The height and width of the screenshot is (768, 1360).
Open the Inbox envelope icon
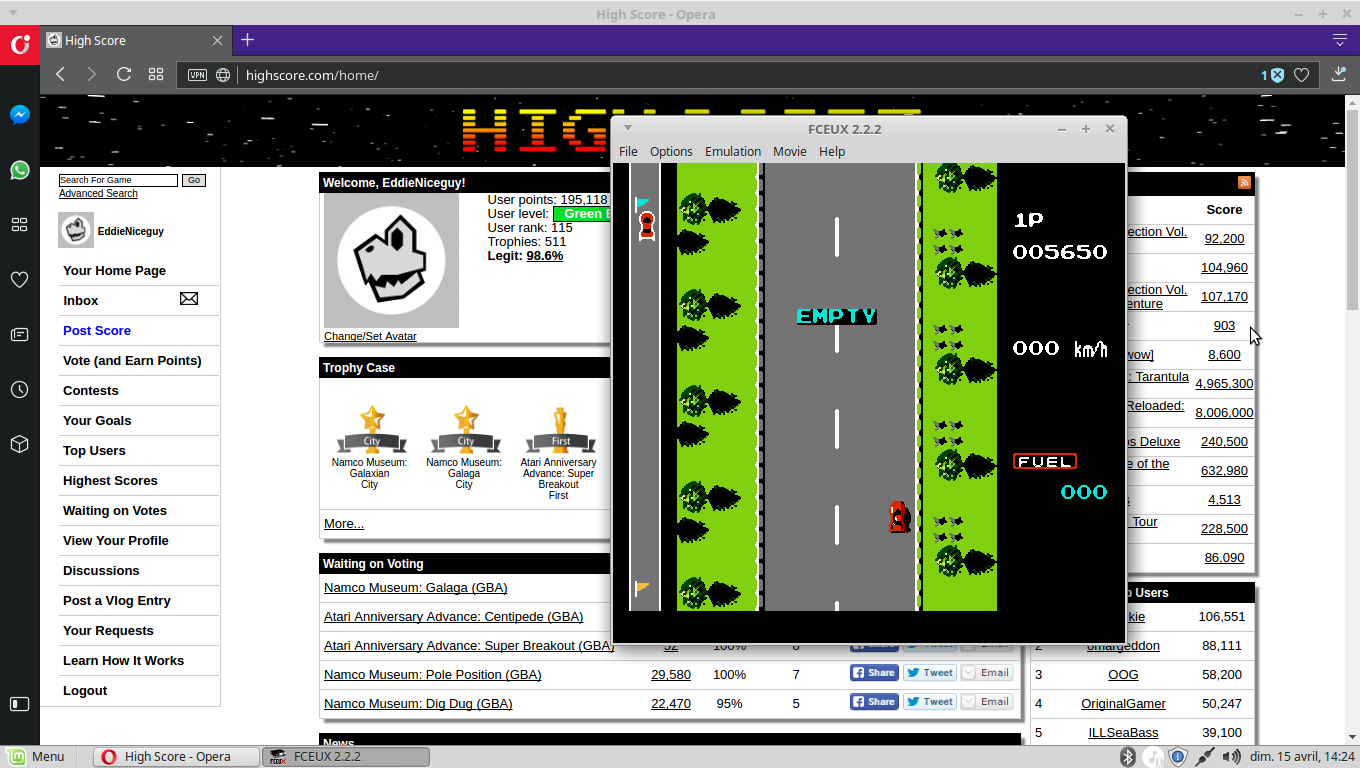click(x=188, y=299)
